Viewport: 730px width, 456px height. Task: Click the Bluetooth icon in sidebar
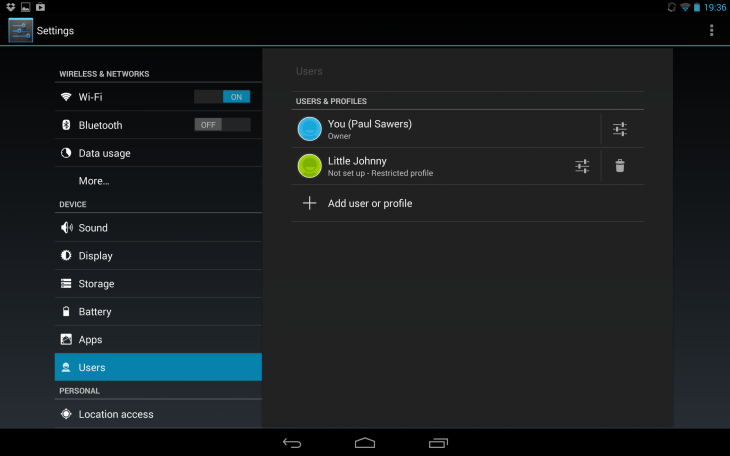[x=66, y=125]
